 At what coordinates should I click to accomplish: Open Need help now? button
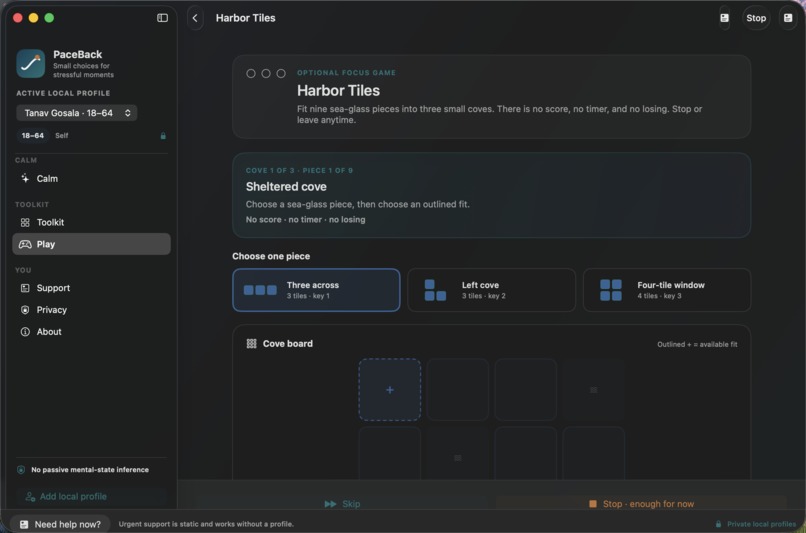tap(60, 524)
